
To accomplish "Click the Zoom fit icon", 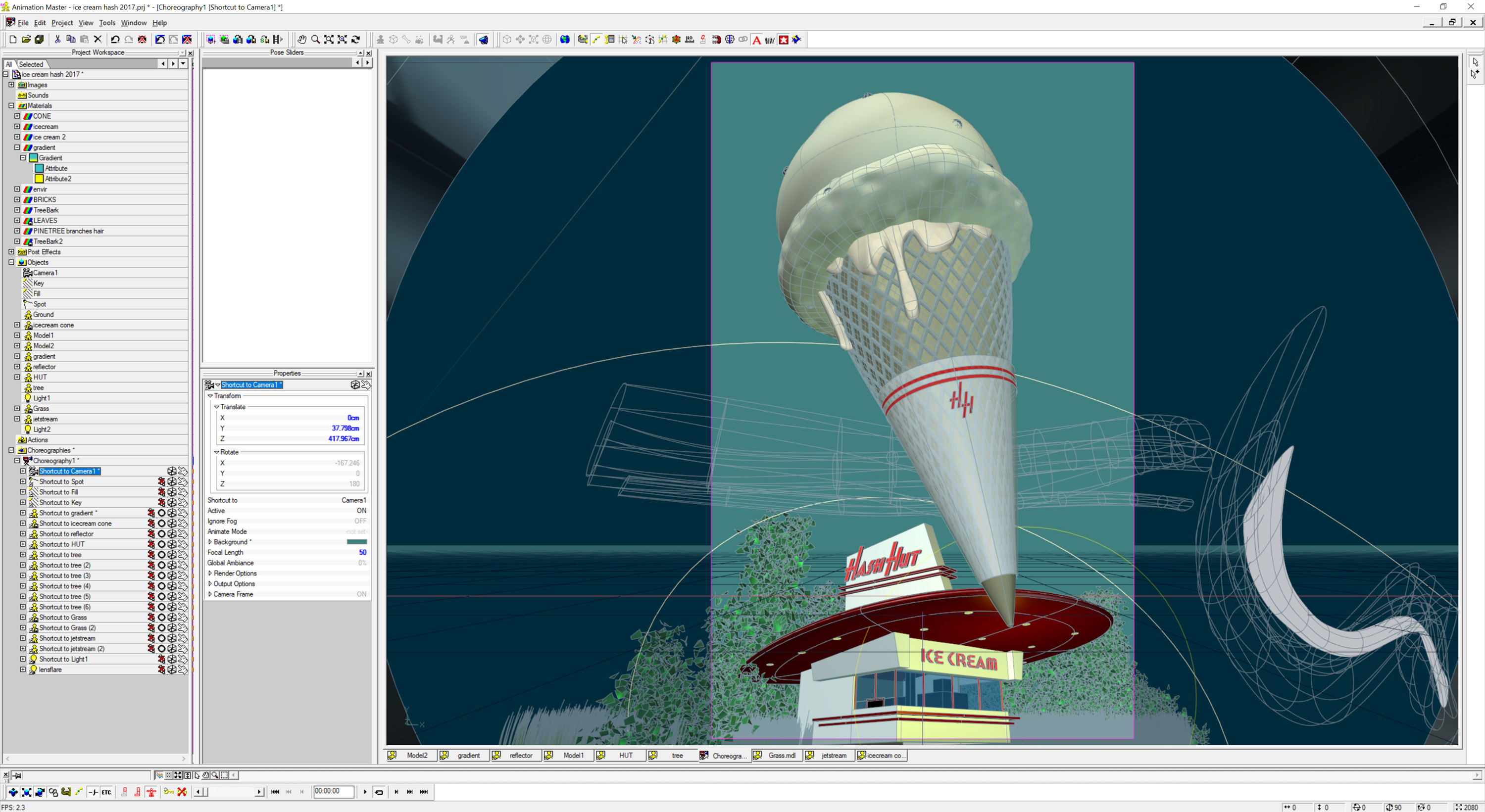I will click(x=329, y=39).
